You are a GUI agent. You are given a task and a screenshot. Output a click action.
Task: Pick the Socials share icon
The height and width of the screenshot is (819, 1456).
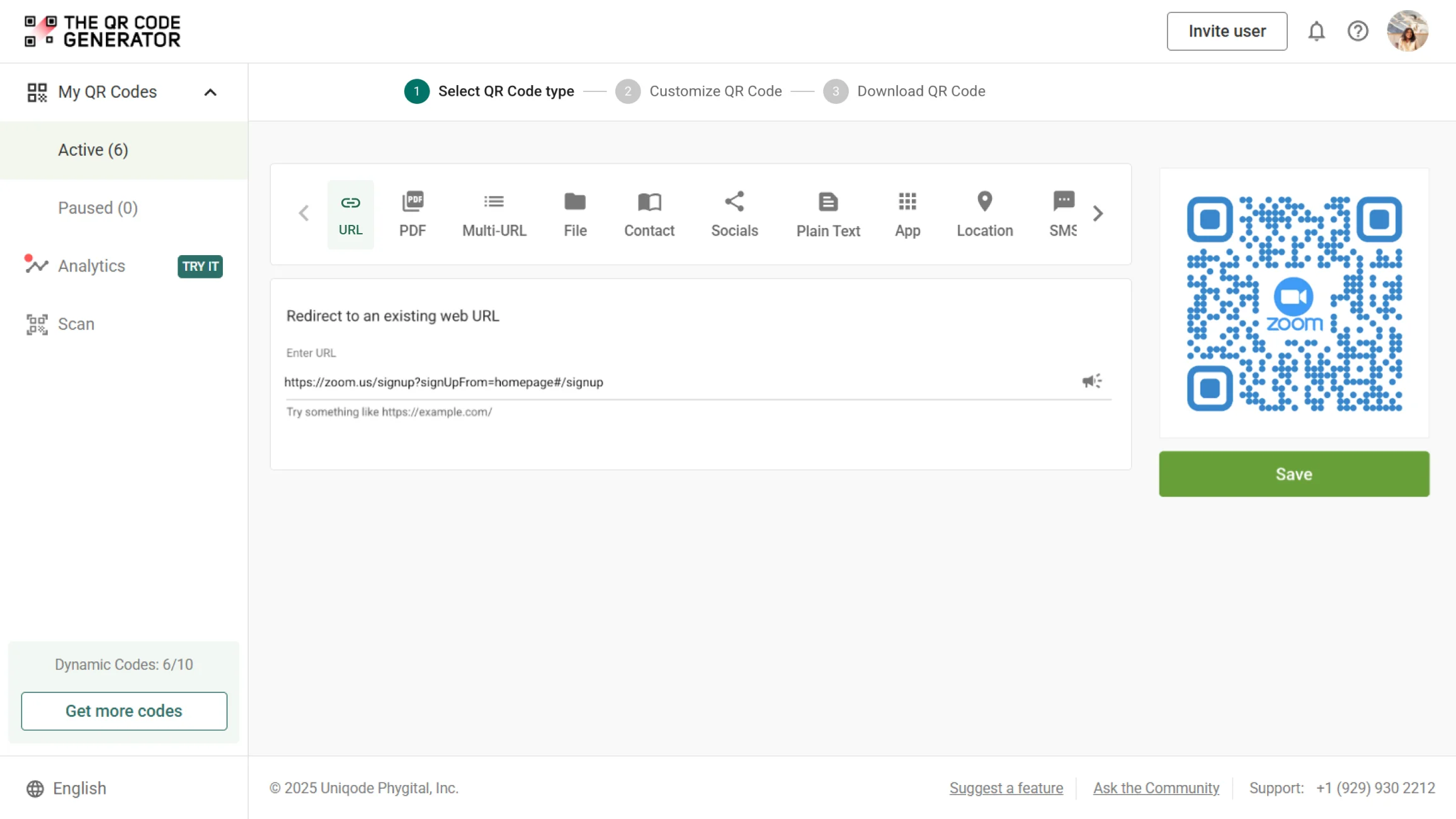pos(734,202)
